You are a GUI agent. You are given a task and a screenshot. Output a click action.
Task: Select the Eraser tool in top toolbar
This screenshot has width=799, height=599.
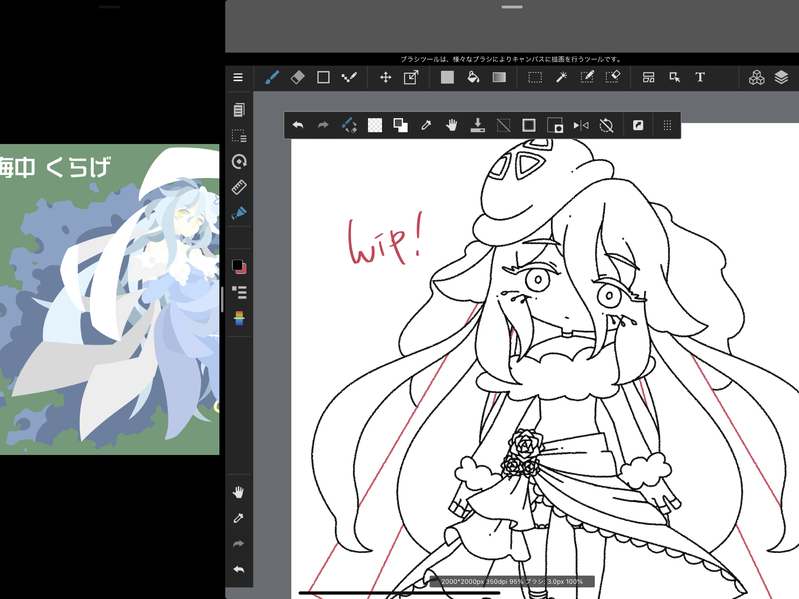point(298,77)
